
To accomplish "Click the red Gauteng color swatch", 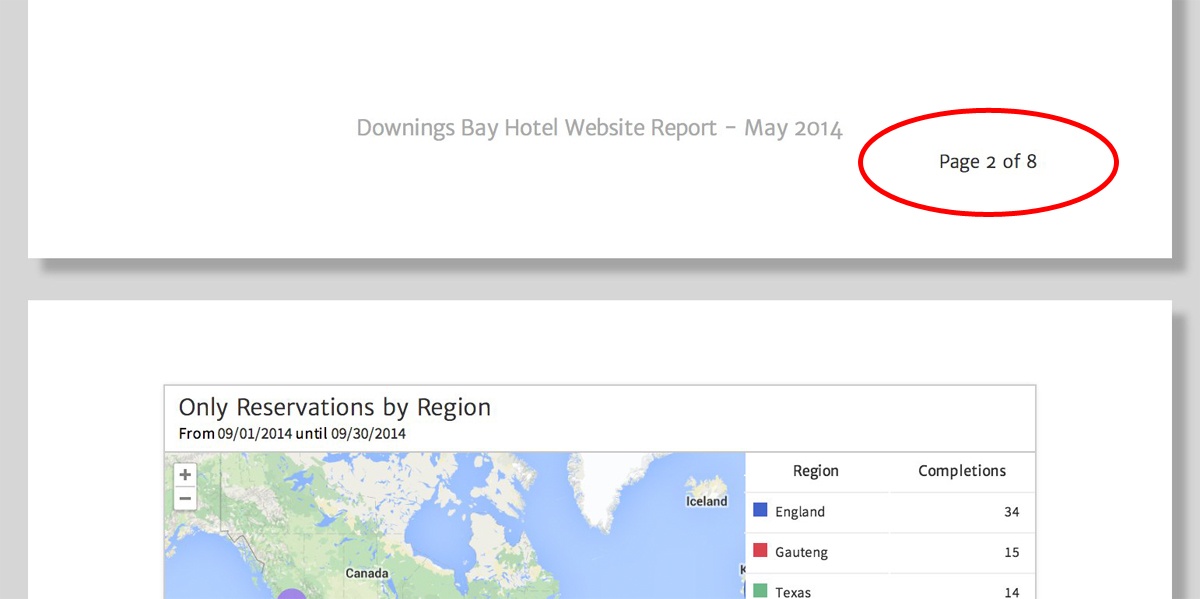I will point(760,551).
